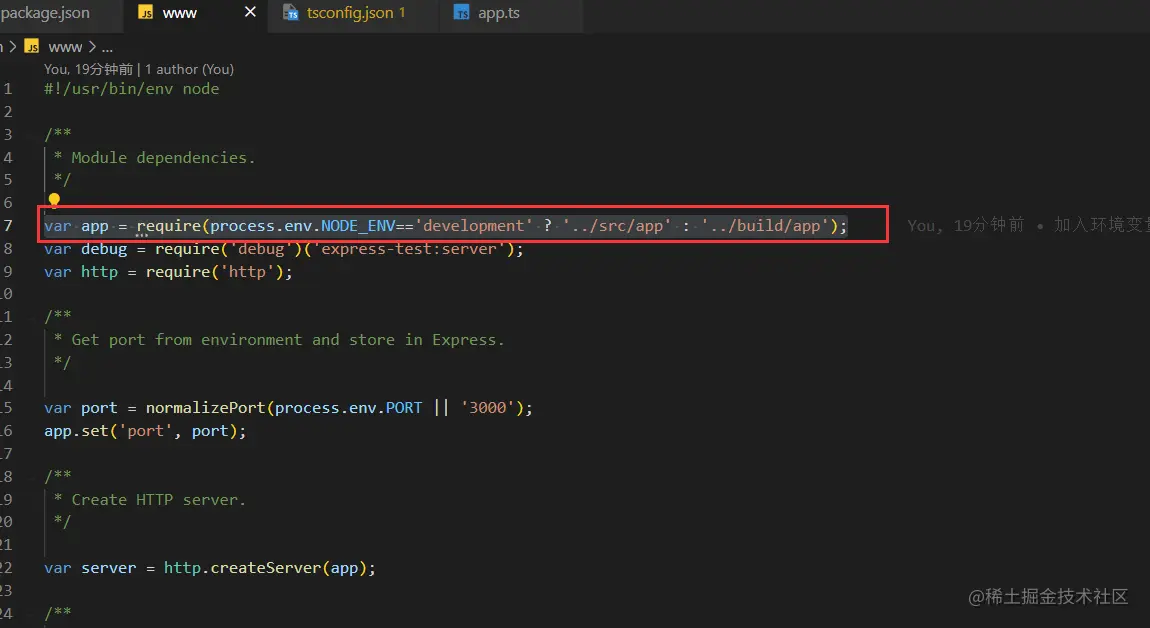Click 'PORT' in process.env.PORT
This screenshot has height=628, width=1150.
(x=403, y=408)
